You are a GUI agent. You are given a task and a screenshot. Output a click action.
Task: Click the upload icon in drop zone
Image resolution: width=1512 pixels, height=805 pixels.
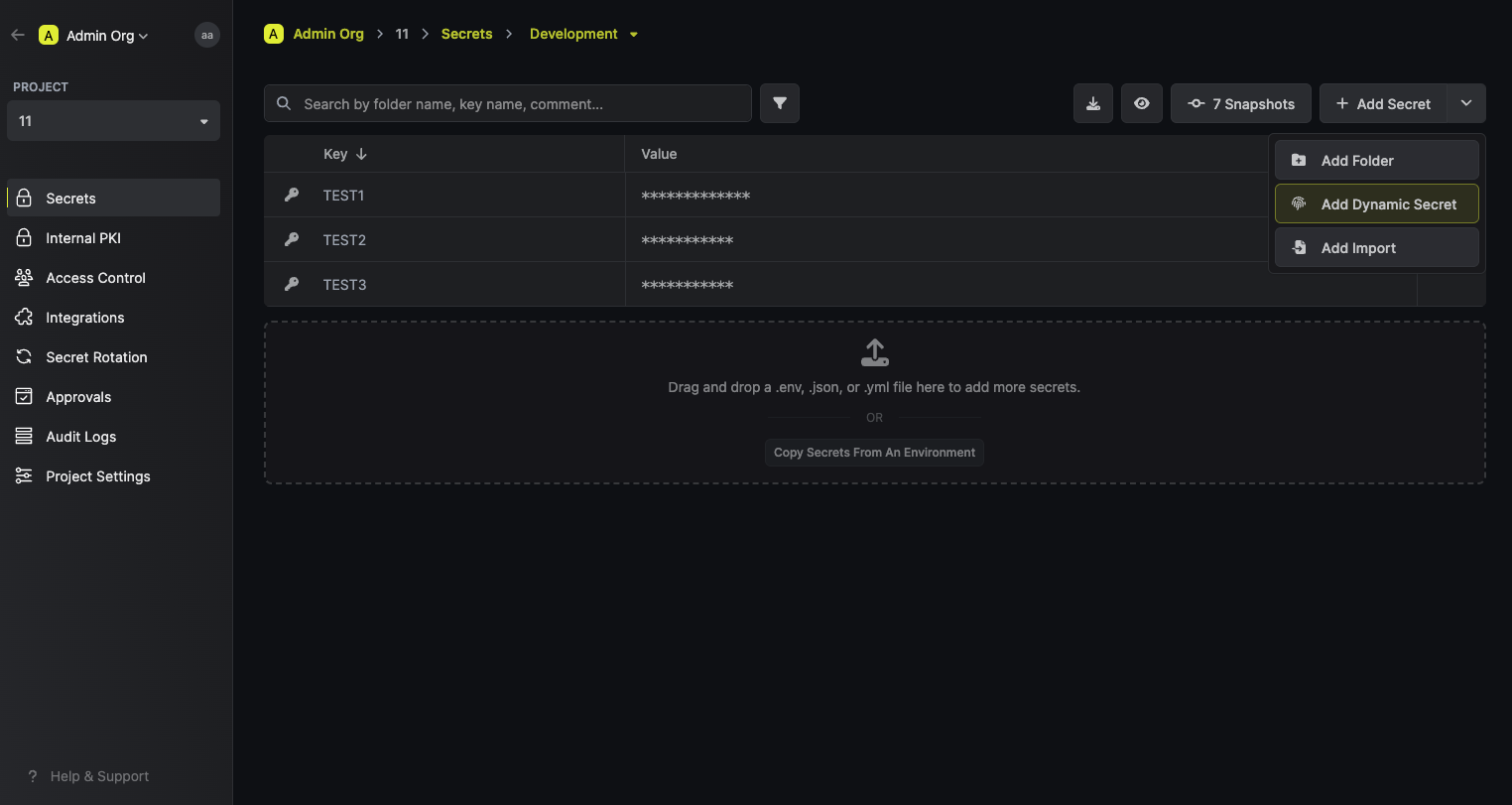(875, 352)
